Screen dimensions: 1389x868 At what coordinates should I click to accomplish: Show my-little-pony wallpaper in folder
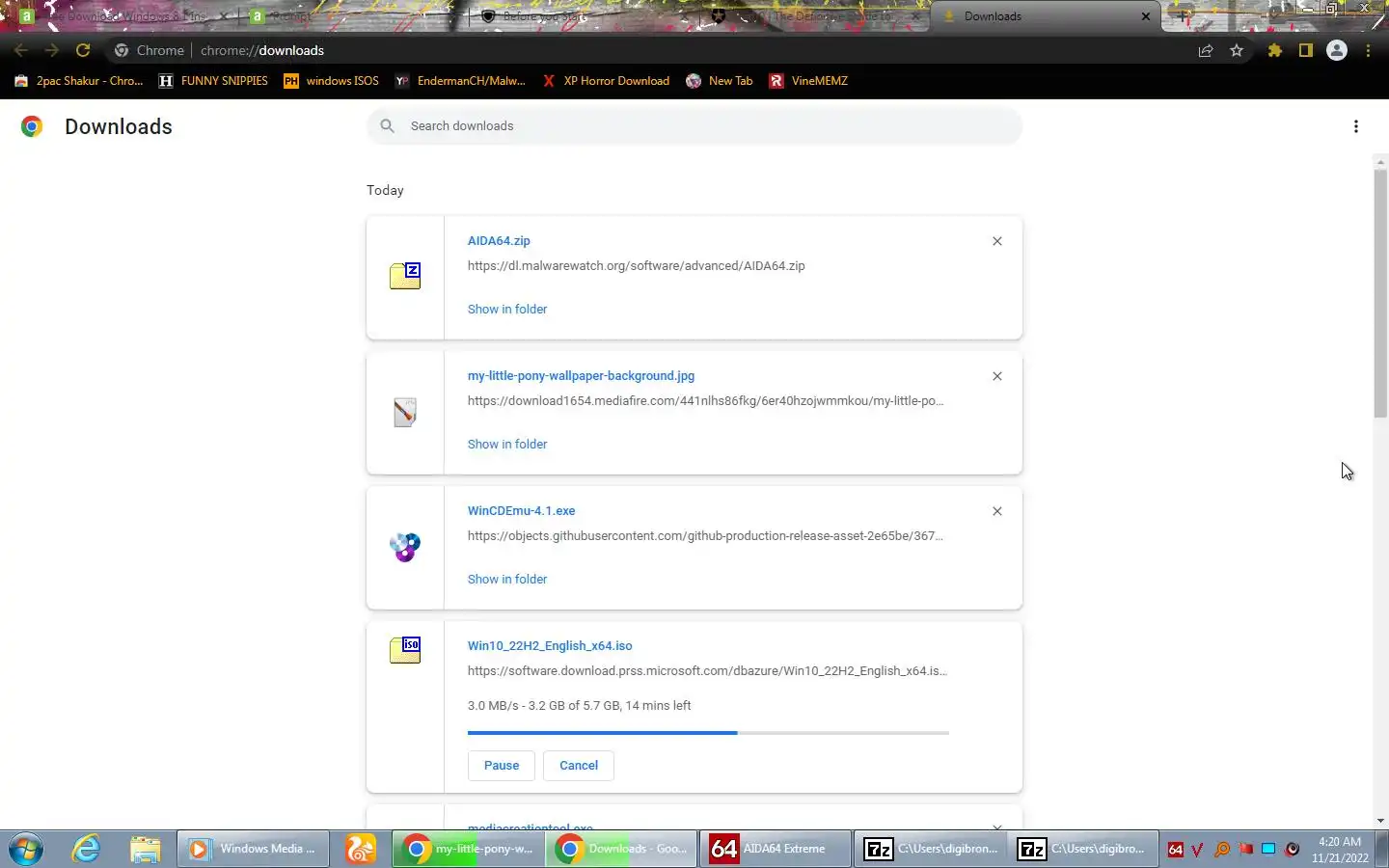tap(507, 445)
